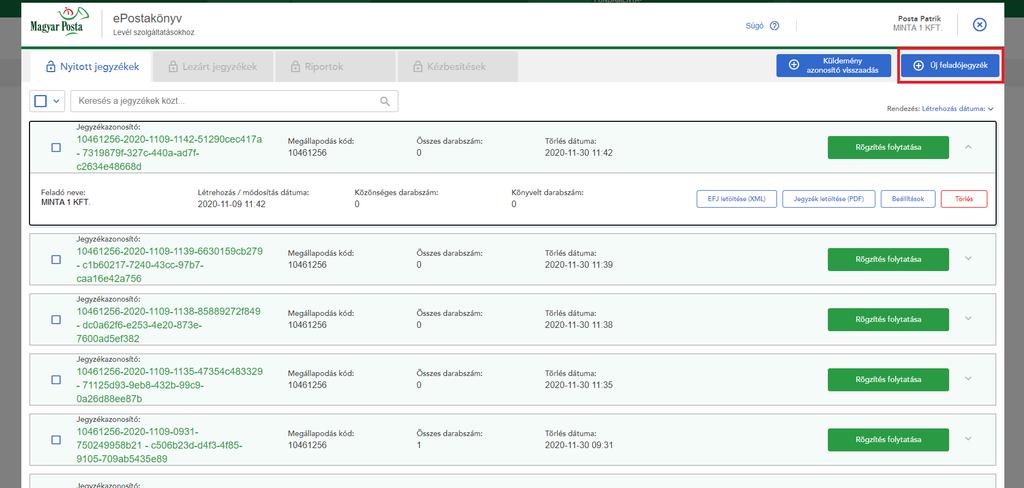Check the box for jegyzék ending c2634e48668d

56,148
